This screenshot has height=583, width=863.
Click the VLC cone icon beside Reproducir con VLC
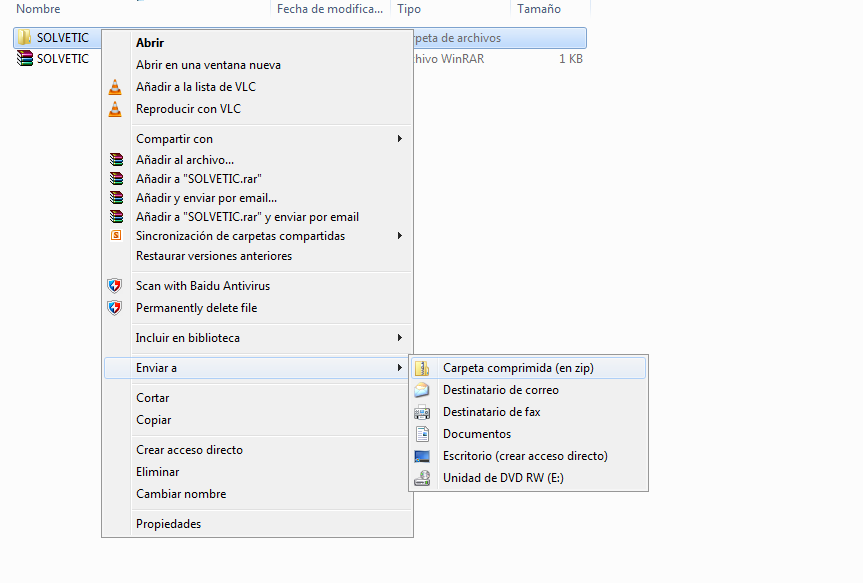[115, 109]
